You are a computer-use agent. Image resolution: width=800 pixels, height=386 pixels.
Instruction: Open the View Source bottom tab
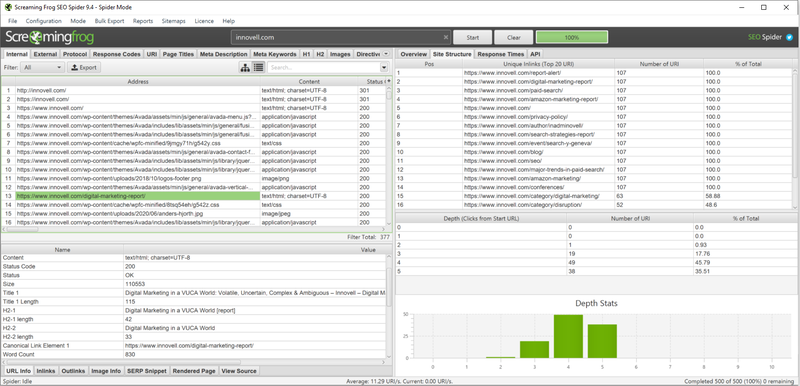click(x=239, y=371)
